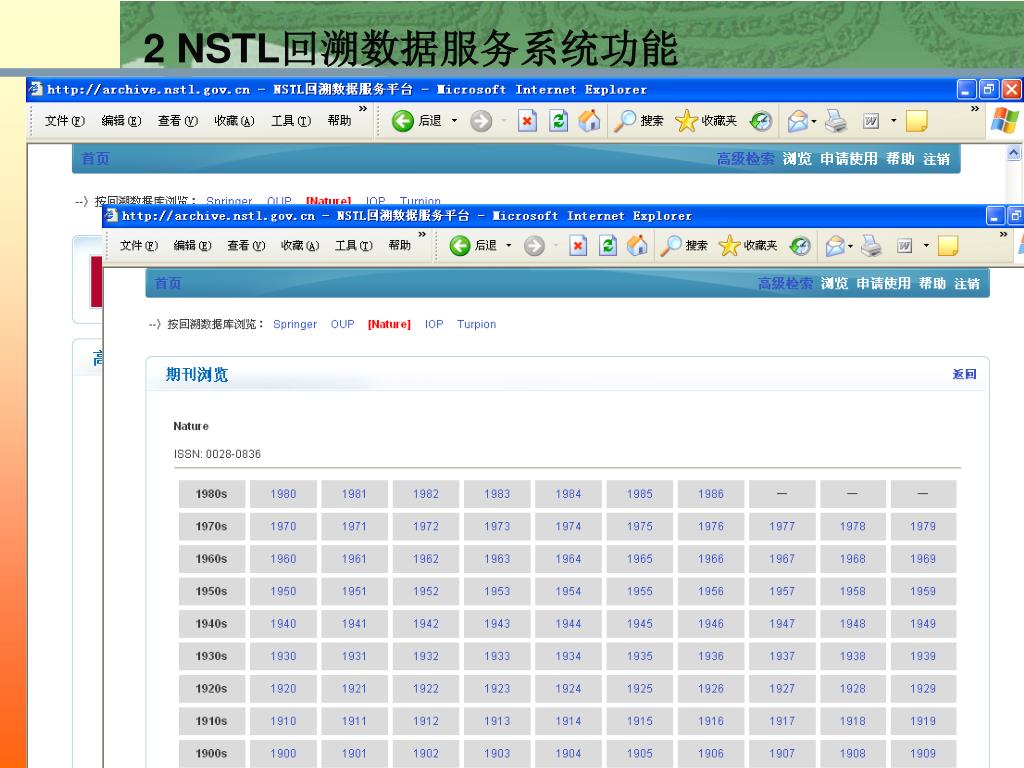The height and width of the screenshot is (768, 1024).
Task: Open Search (搜索) in the back window toolbar
Action: point(639,121)
